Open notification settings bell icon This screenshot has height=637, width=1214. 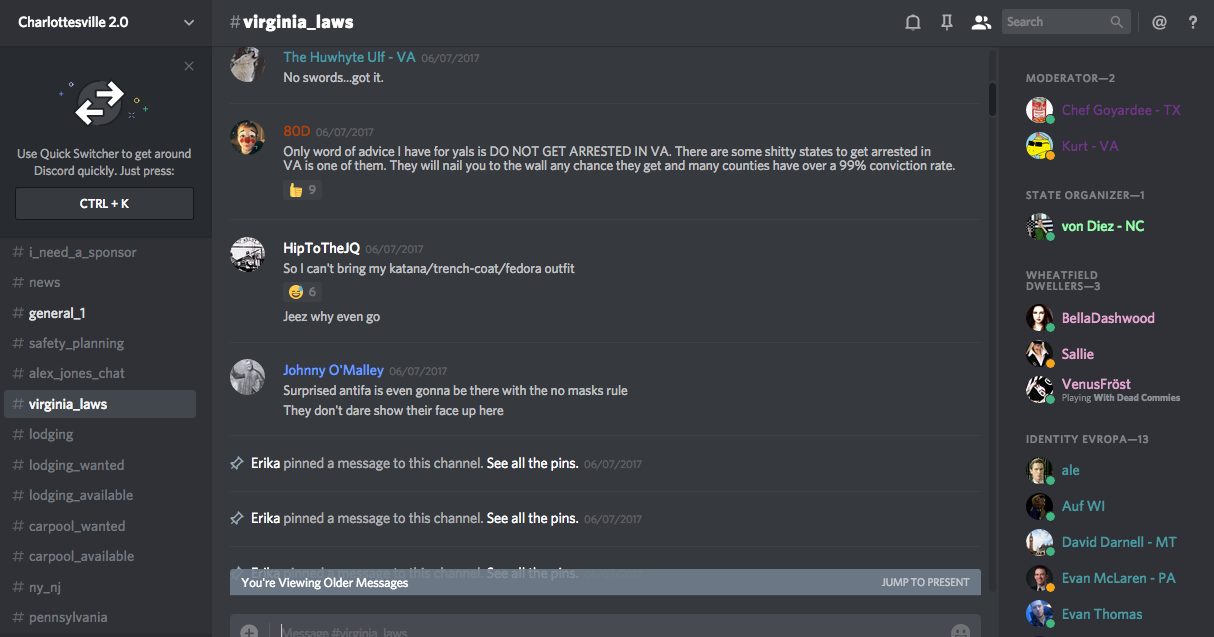[912, 22]
